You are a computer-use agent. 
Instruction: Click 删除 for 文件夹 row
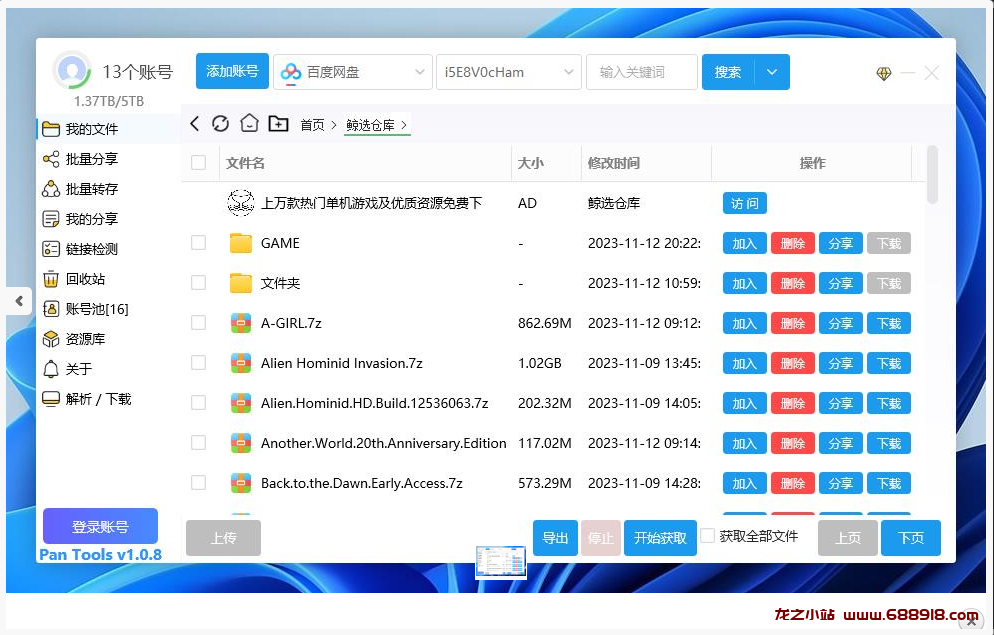(x=793, y=283)
